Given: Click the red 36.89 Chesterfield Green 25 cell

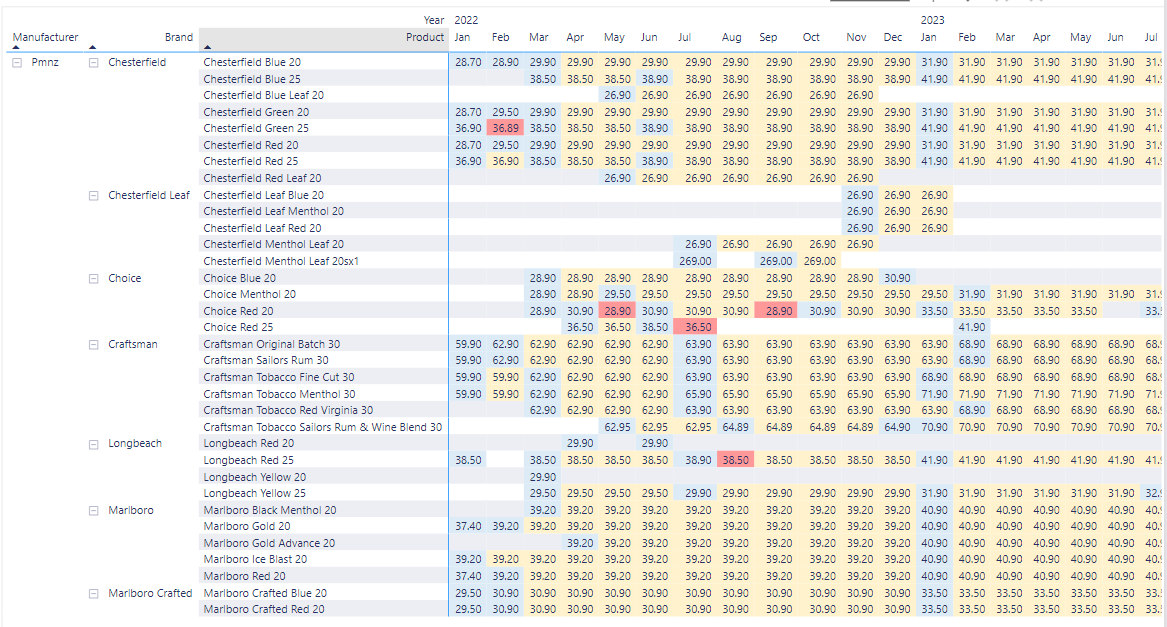Looking at the screenshot, I should pos(505,128).
